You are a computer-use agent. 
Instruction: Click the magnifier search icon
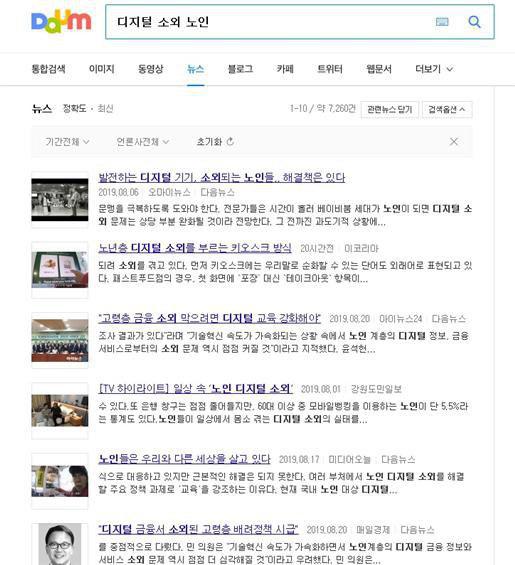click(x=474, y=22)
